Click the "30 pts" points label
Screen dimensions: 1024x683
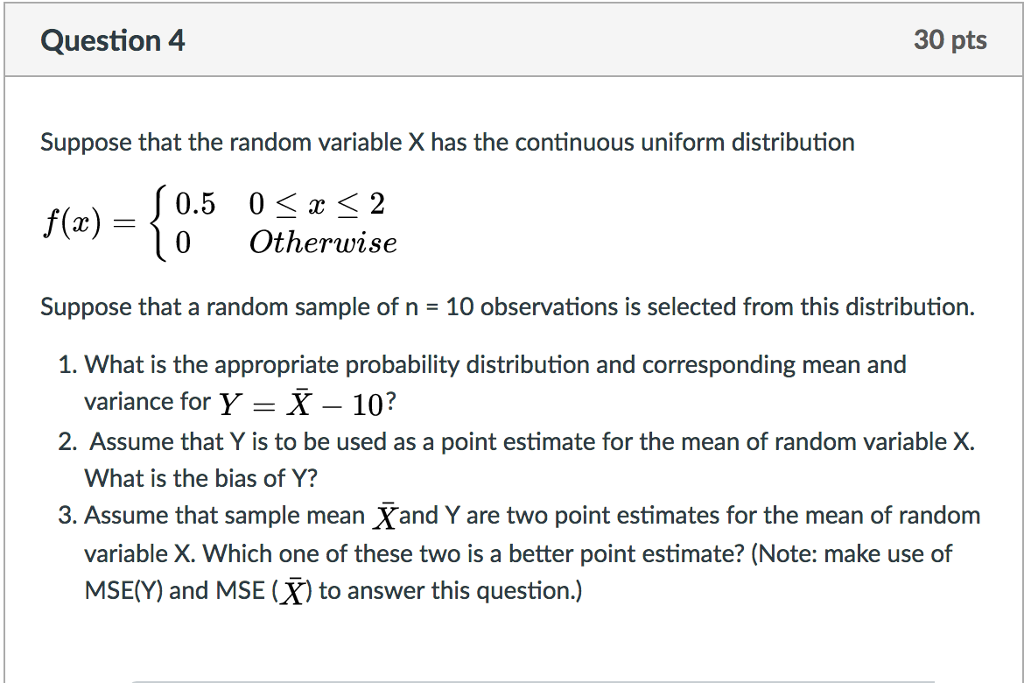[x=950, y=40]
